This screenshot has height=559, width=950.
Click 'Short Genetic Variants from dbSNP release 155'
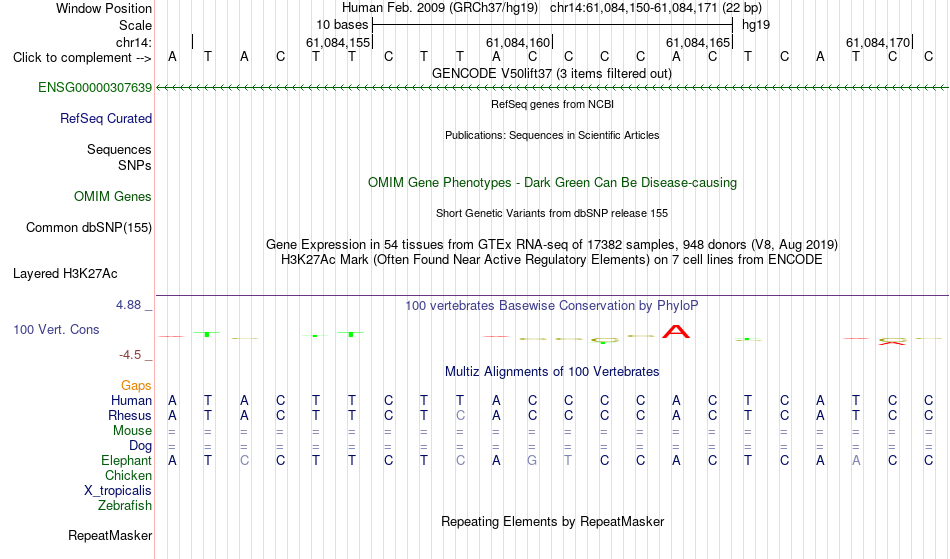pos(552,213)
